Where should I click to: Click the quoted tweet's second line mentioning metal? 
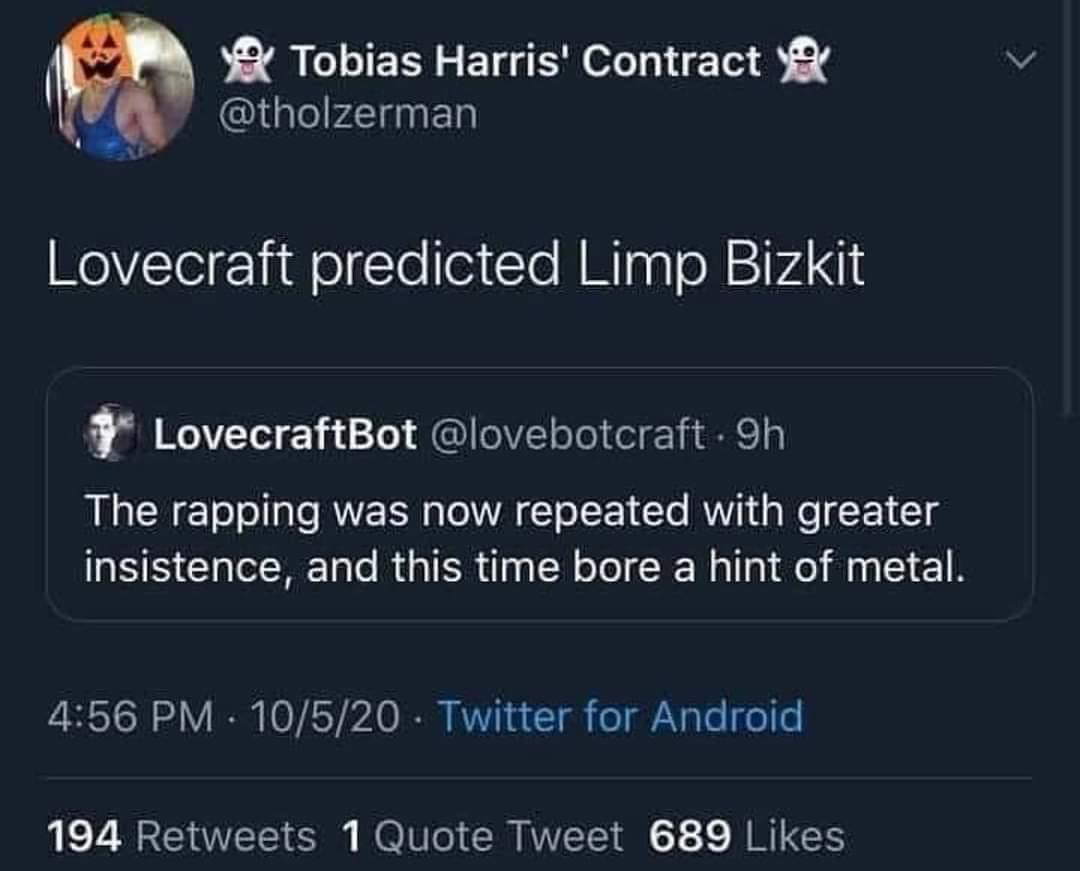pyautogui.click(x=524, y=567)
